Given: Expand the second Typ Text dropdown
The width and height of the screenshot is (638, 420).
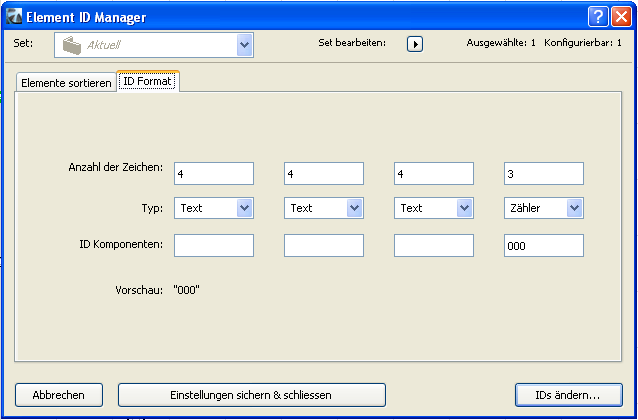Looking at the screenshot, I should click(x=354, y=208).
